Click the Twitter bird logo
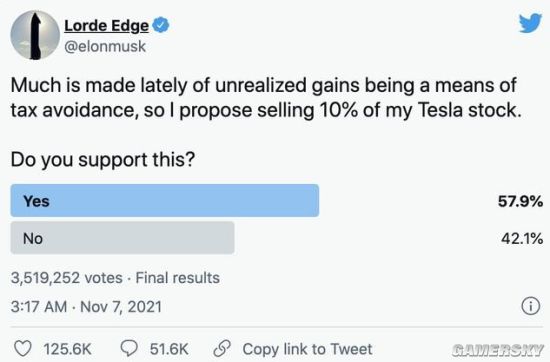 pos(531,23)
